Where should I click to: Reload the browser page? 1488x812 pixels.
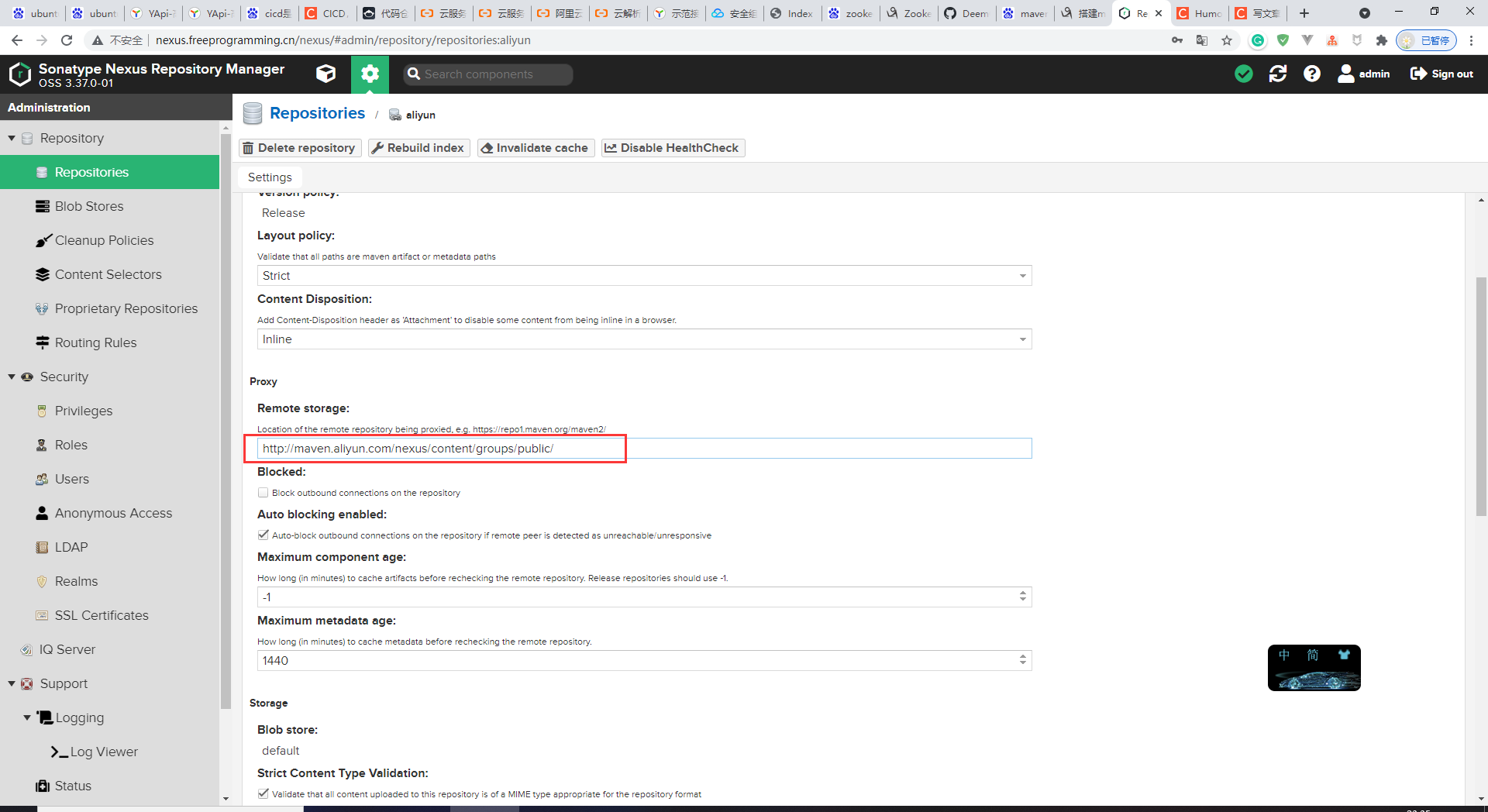coord(67,40)
